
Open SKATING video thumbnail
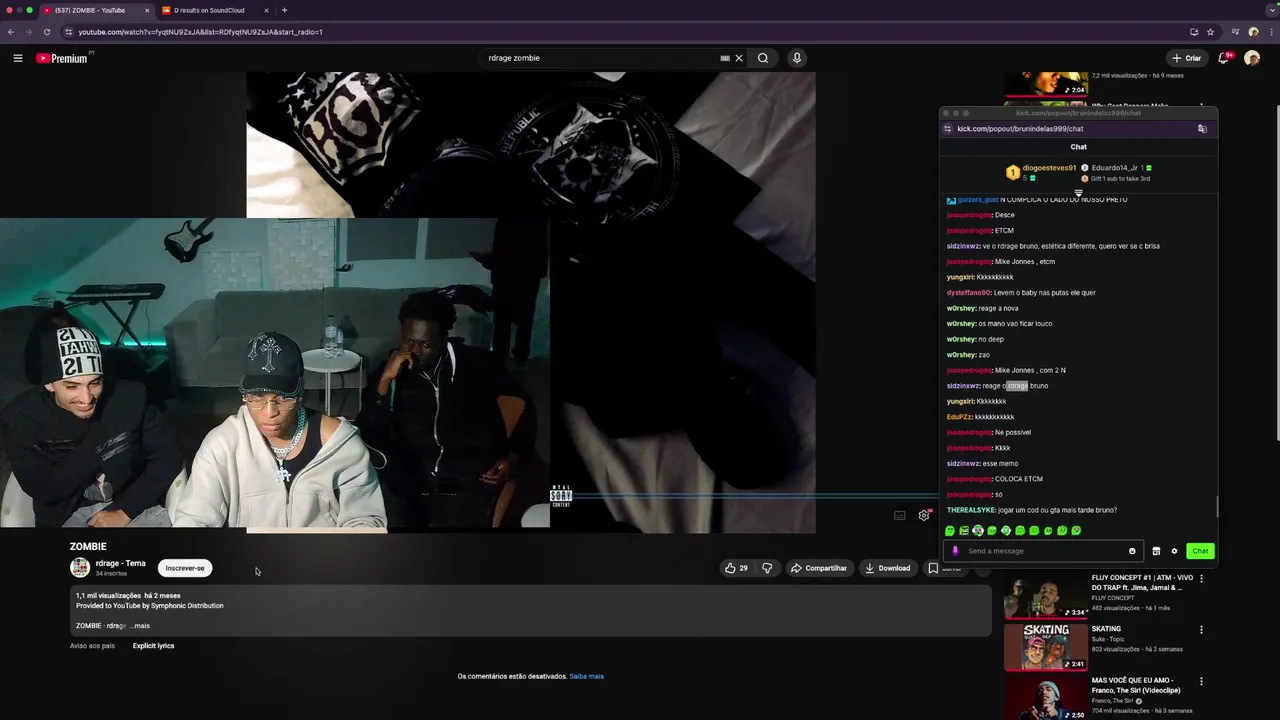click(1046, 647)
